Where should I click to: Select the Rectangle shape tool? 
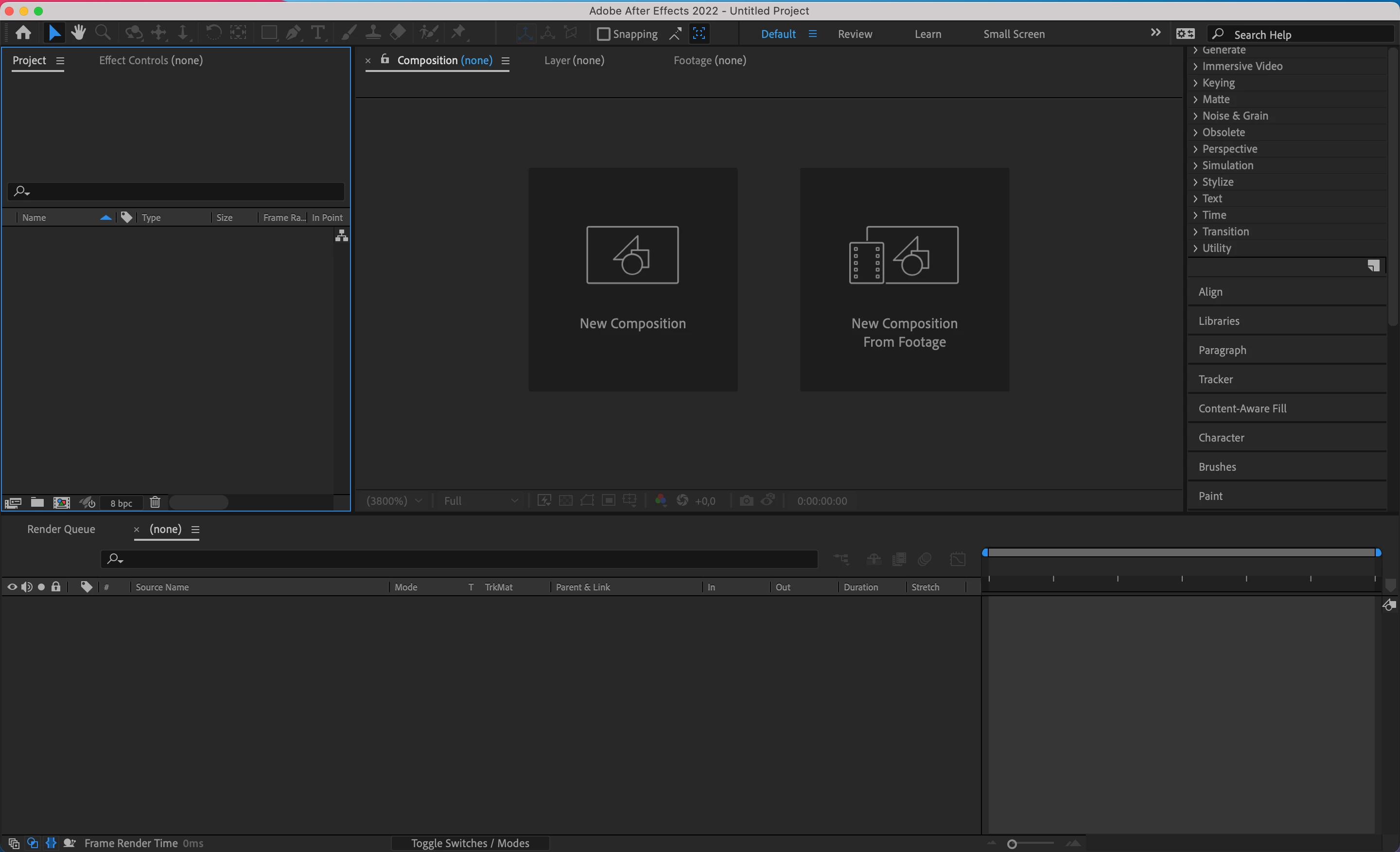(x=269, y=33)
